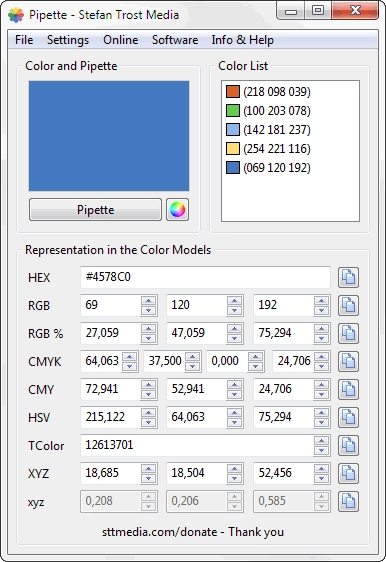Maximize the Pipette window

[318, 11]
